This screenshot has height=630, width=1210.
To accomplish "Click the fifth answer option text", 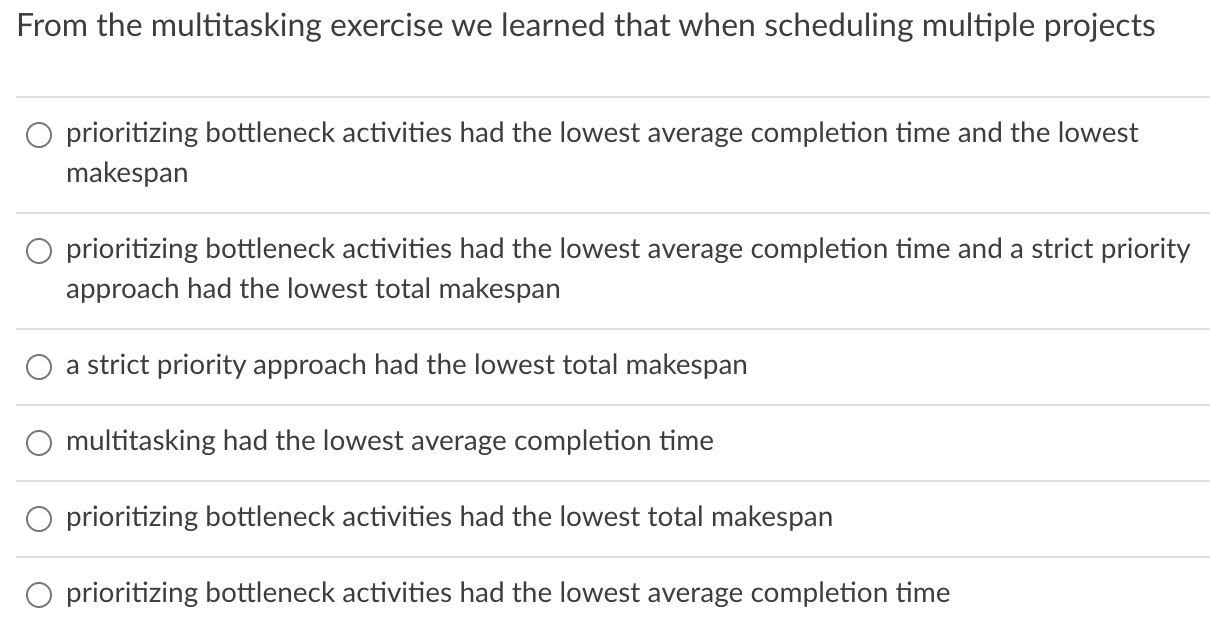I will pos(449,518).
